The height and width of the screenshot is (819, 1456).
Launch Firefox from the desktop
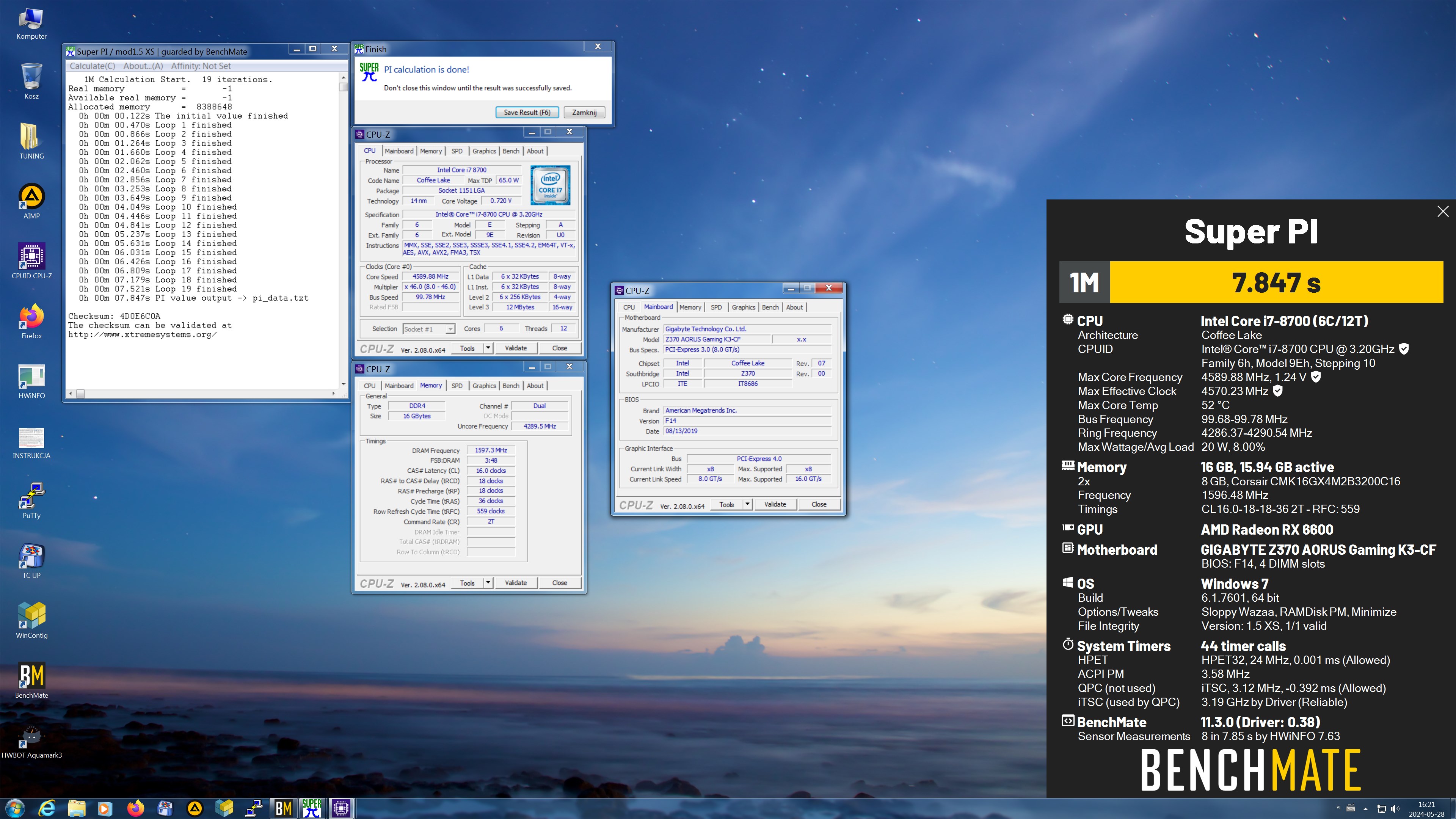31,321
